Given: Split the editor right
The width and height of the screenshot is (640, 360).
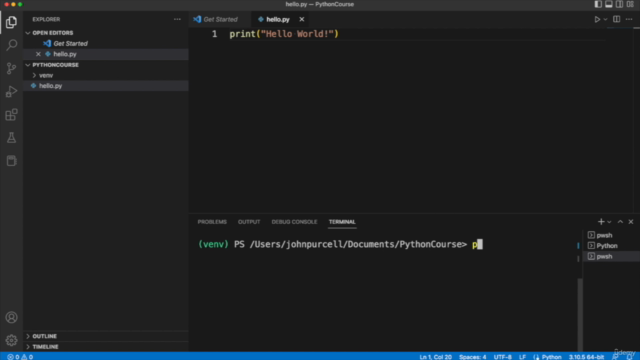Looking at the screenshot, I should [x=616, y=19].
